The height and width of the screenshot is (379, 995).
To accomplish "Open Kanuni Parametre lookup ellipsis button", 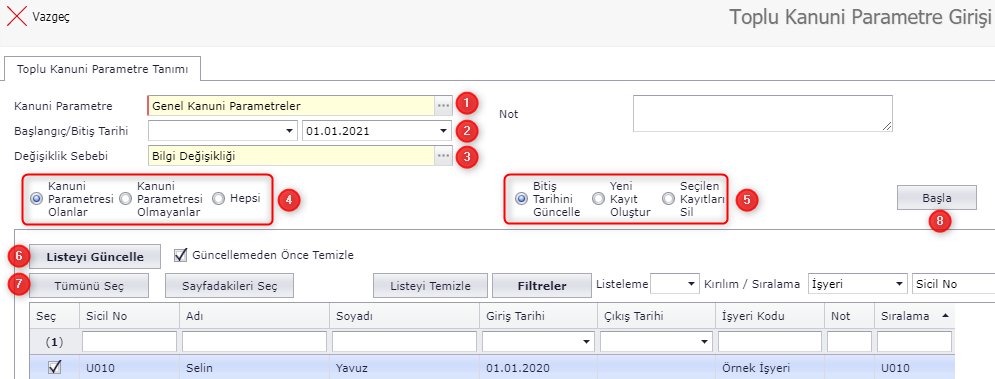I will 443,105.
